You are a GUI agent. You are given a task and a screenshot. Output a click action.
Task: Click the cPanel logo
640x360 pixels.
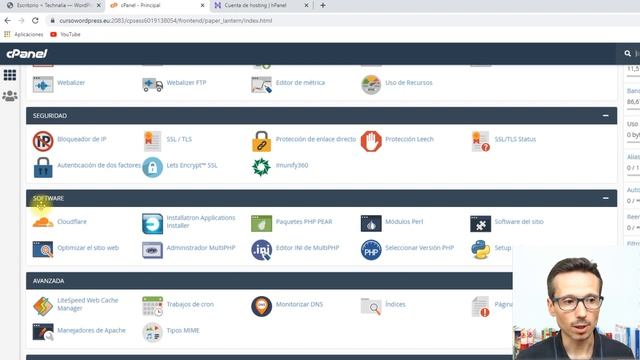(27, 53)
